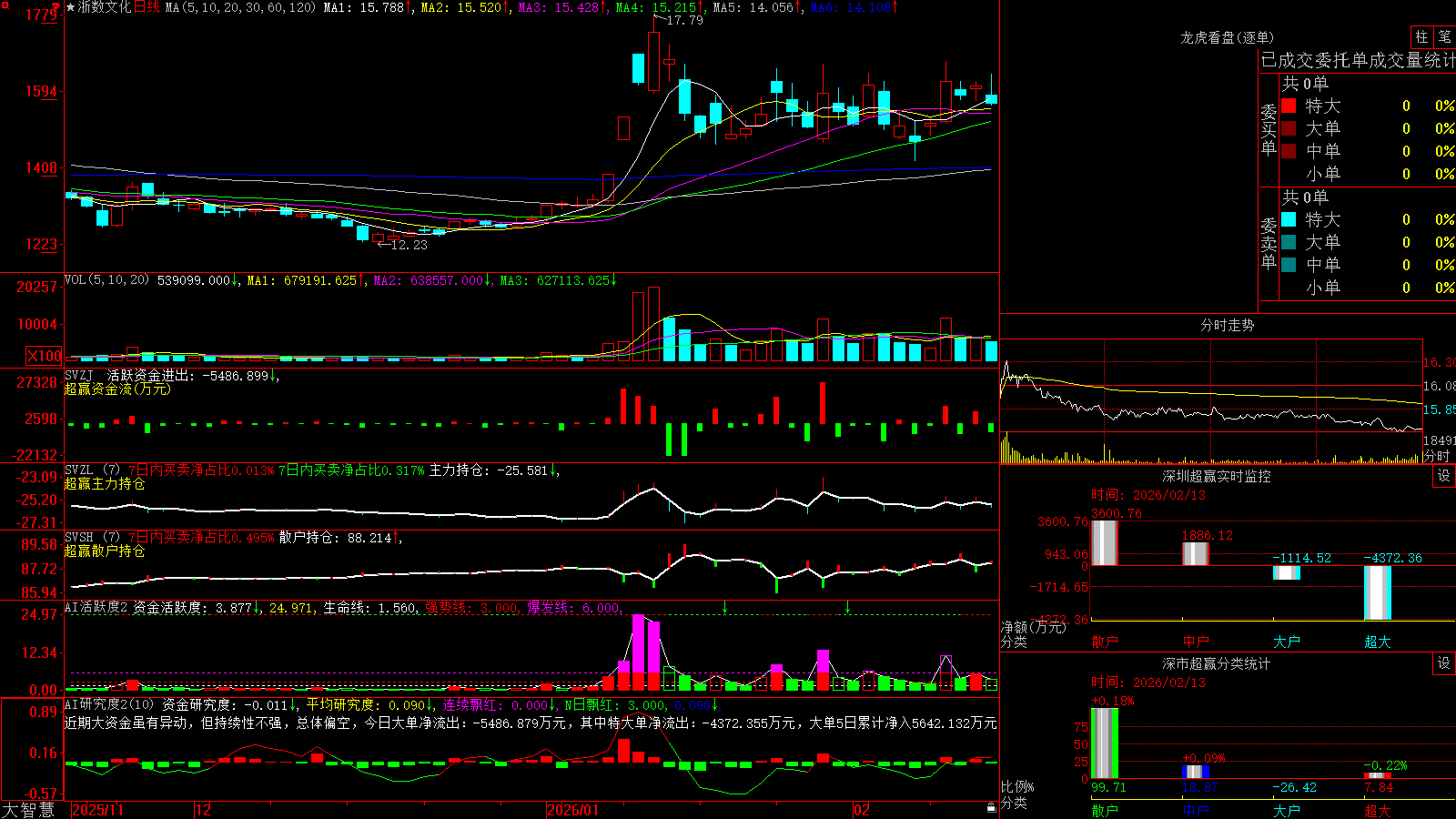This screenshot has height=819, width=1456.
Task: Select the 柱 (bar) view button
Action: [x=1421, y=37]
